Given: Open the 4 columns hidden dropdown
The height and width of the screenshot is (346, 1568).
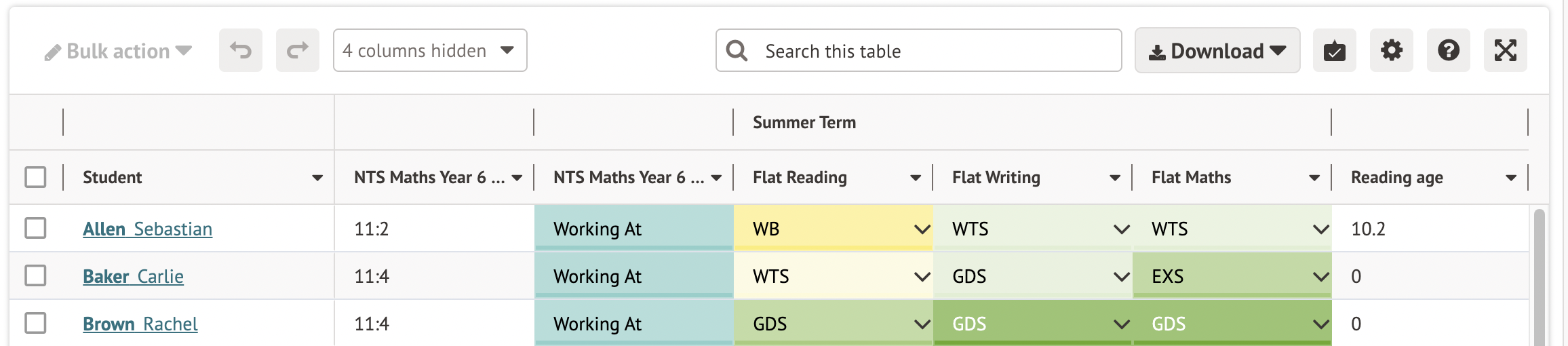Looking at the screenshot, I should pos(429,50).
